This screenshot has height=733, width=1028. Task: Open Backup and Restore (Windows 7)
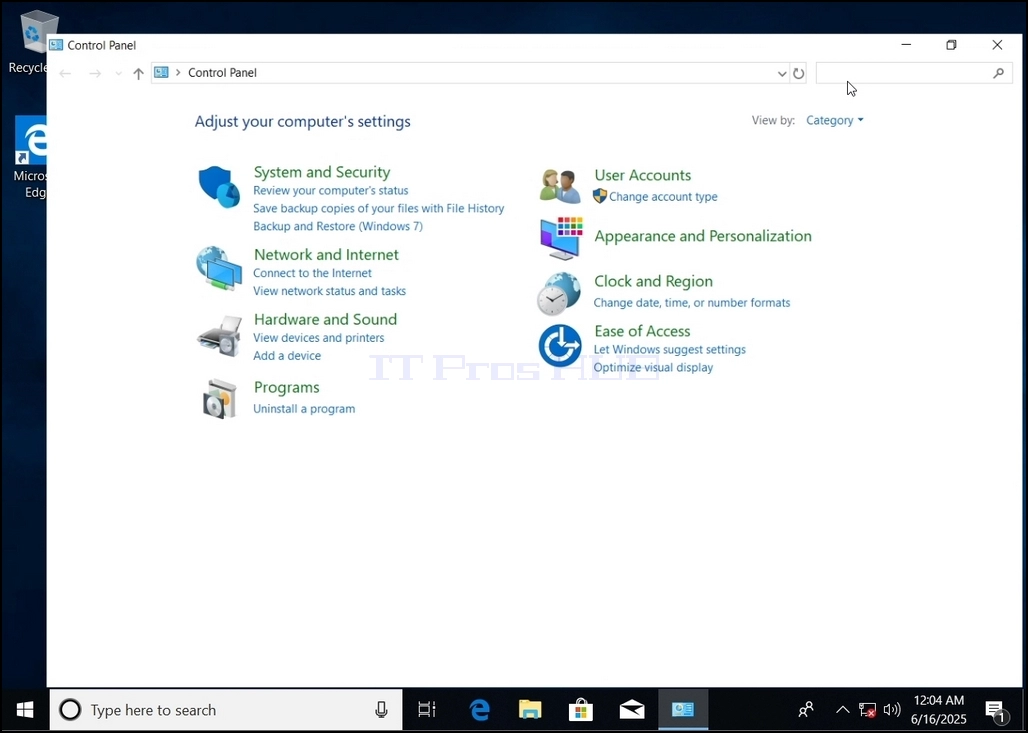click(338, 226)
